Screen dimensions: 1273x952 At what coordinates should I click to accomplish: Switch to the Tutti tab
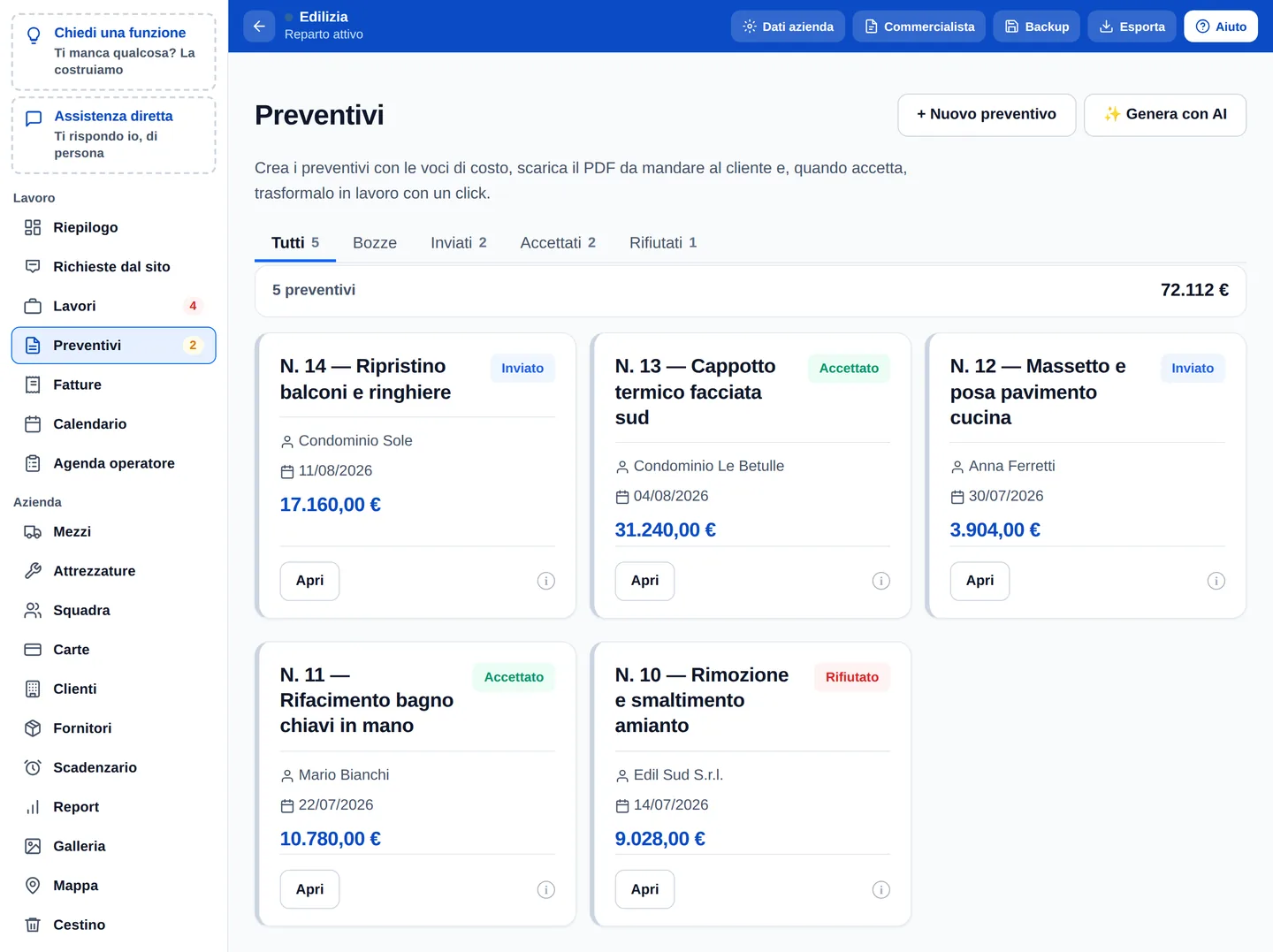click(295, 243)
